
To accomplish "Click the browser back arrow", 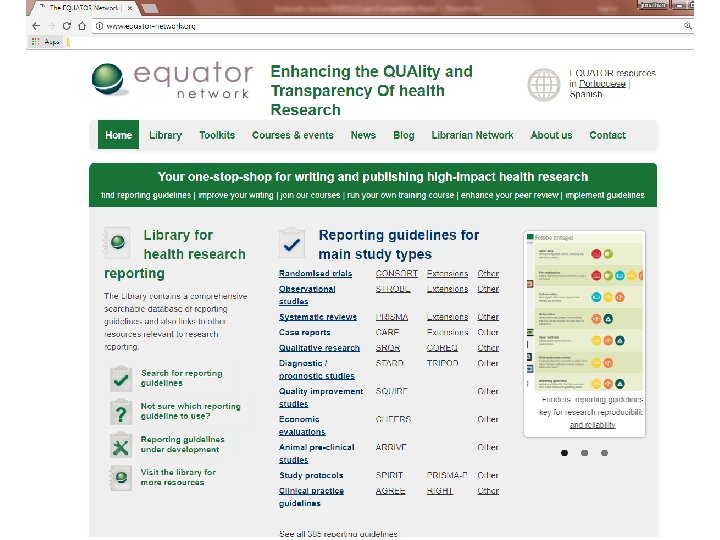I will [x=36, y=26].
